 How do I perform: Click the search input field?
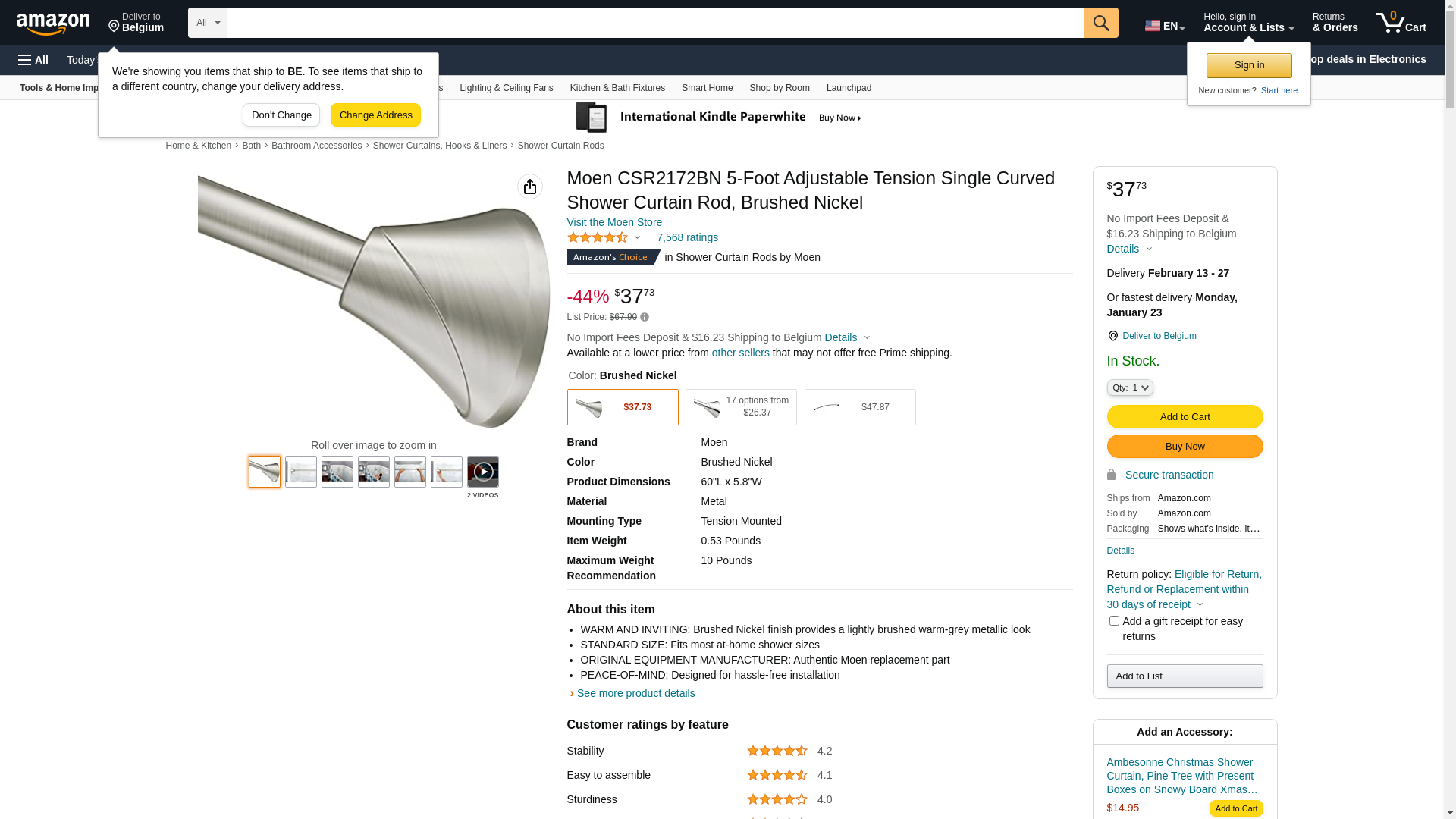click(x=655, y=23)
